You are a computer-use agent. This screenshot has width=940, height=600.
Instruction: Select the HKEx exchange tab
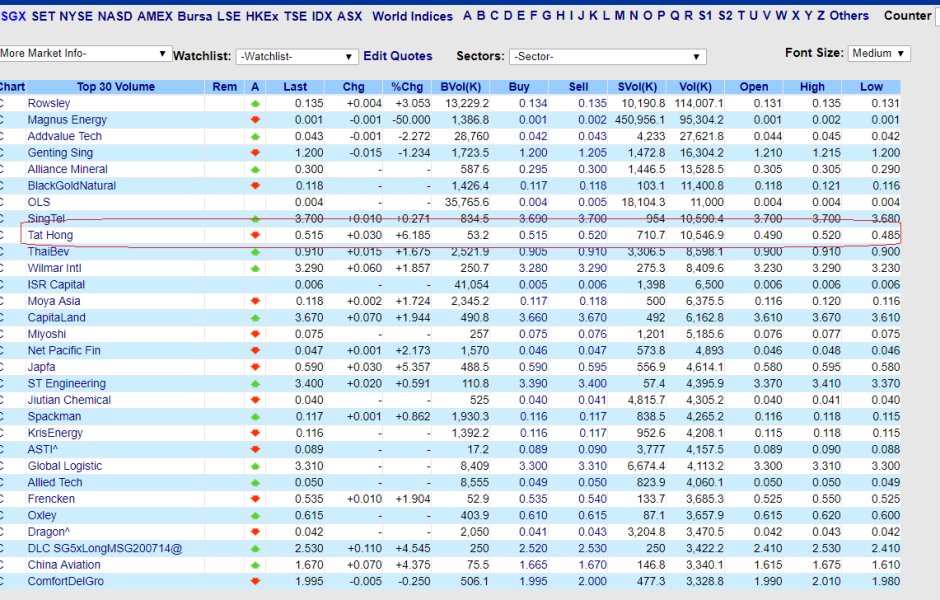(263, 16)
